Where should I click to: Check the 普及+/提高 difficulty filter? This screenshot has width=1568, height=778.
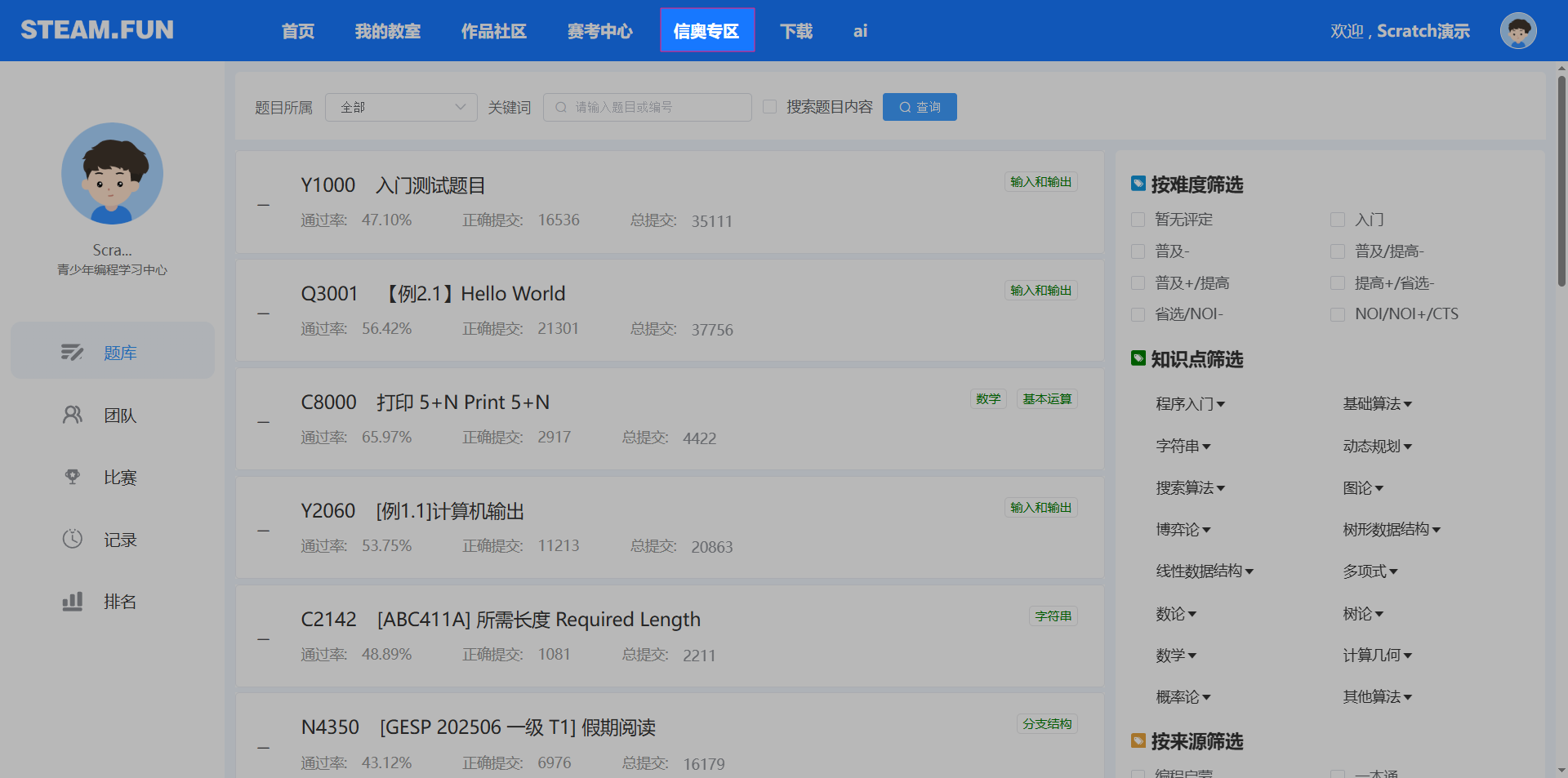[x=1138, y=283]
